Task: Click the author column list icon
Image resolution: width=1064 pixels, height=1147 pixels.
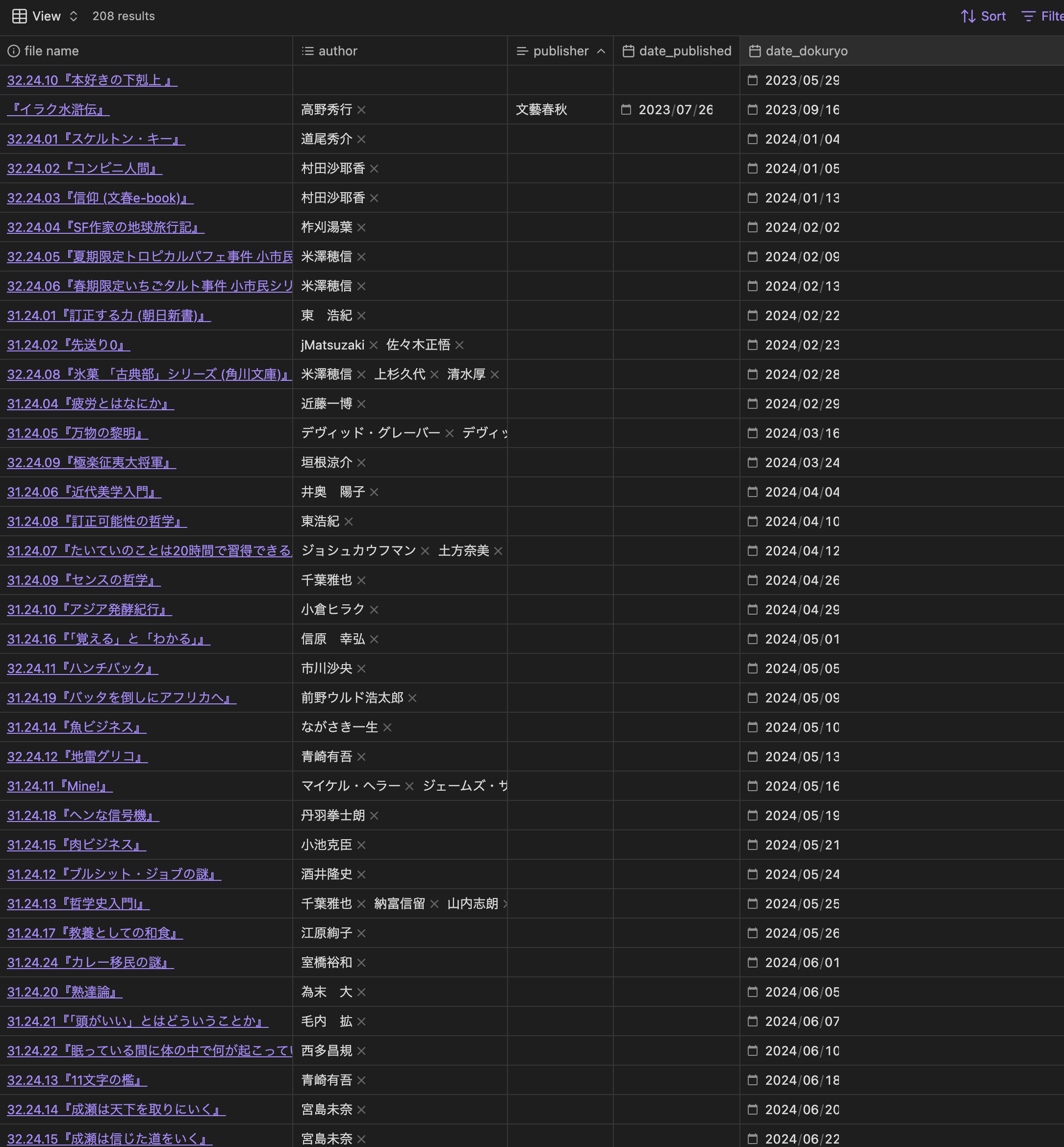Action: 308,51
